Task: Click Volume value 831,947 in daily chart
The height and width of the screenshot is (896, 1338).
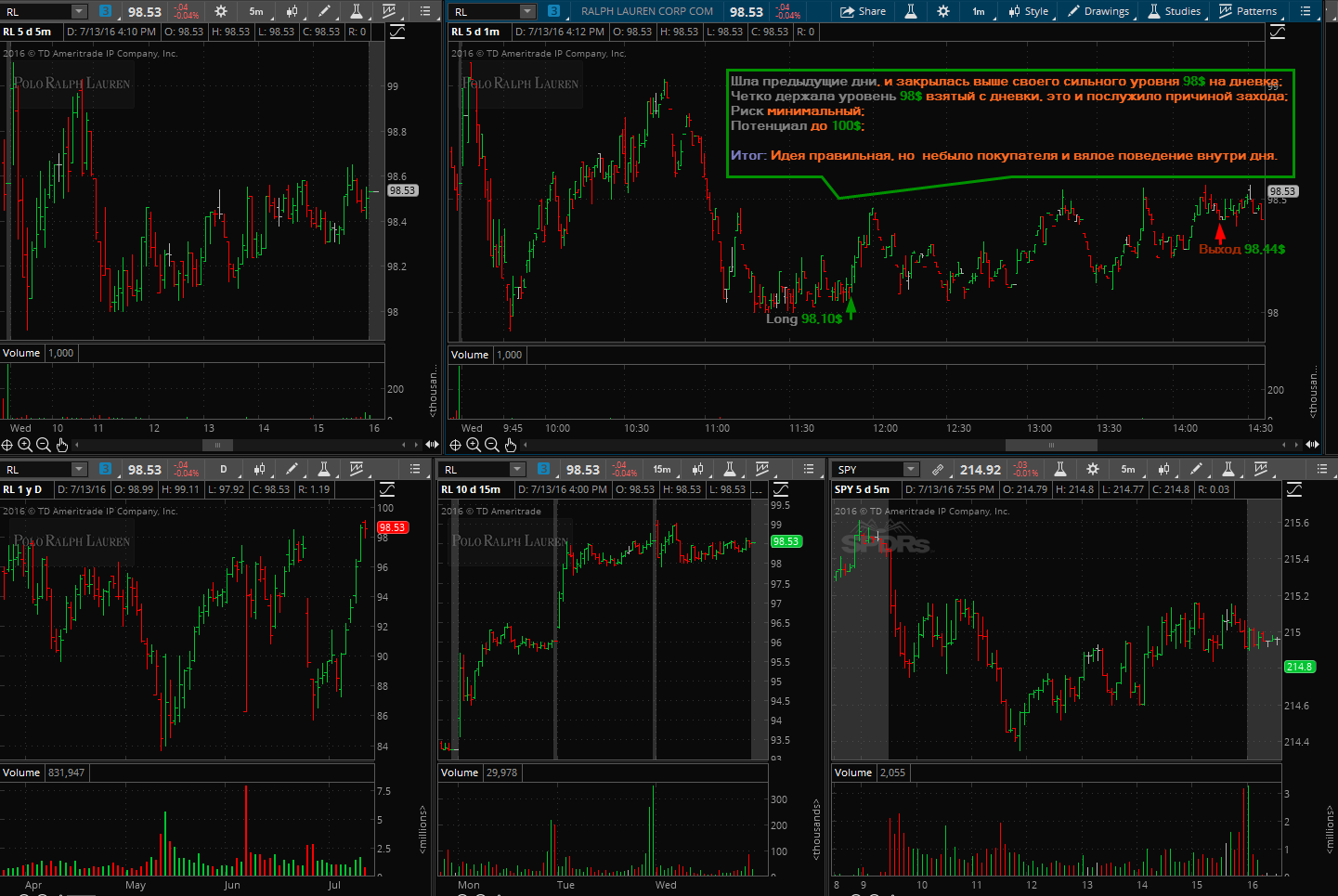Action: pos(66,773)
